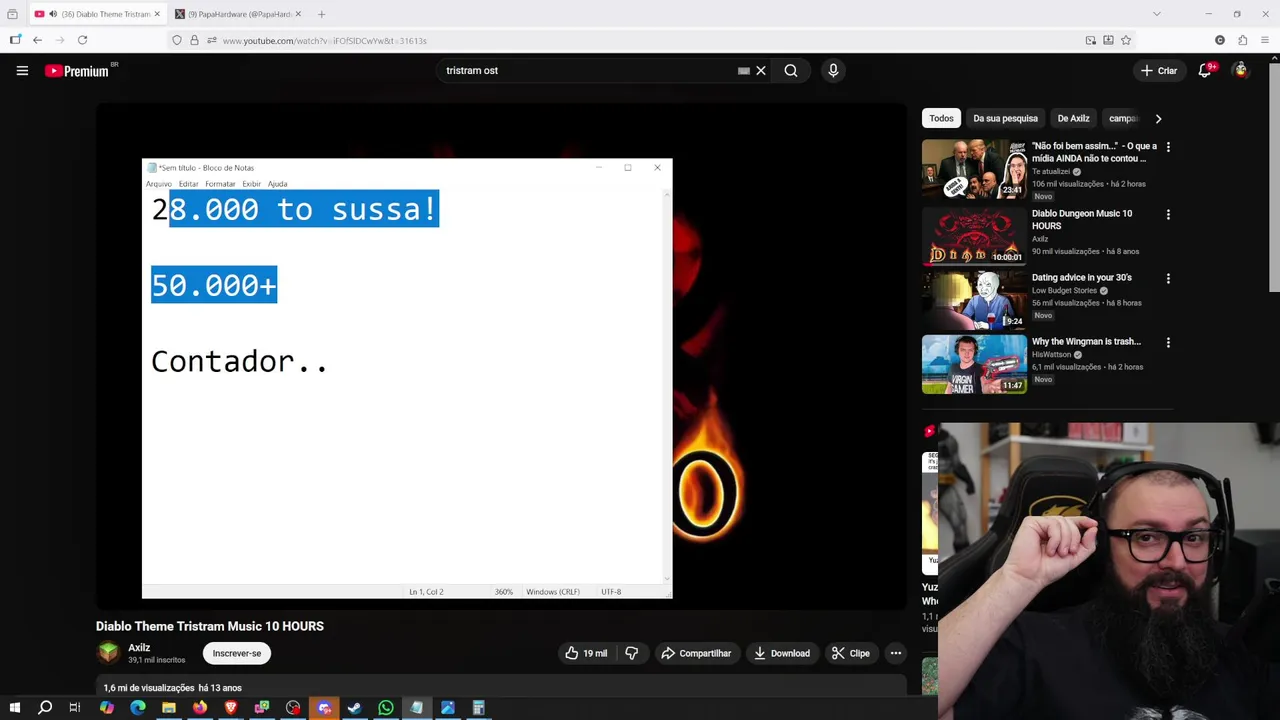The image size is (1280, 720).
Task: Open more actions under the video
Action: point(896,653)
